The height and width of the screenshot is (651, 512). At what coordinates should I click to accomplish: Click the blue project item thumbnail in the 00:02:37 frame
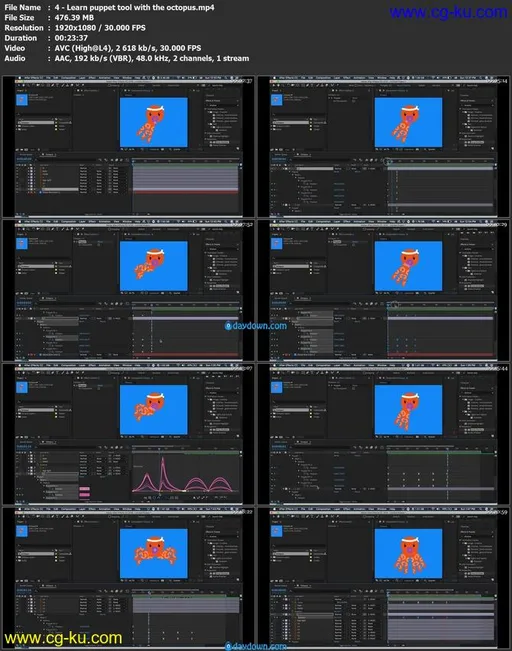tap(22, 100)
